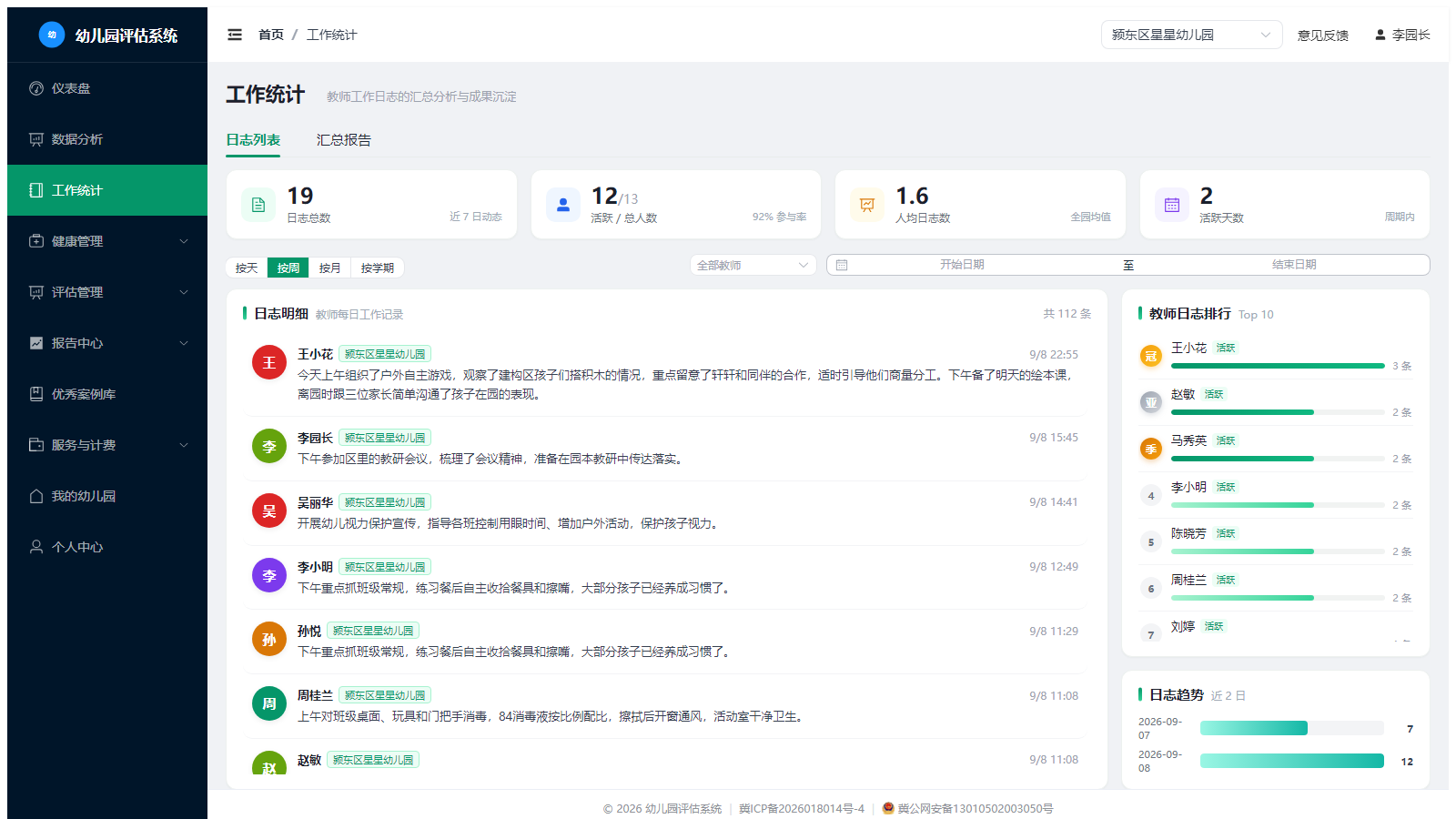Click the calendar icon in date range picker
1456x819 pixels.
pos(842,265)
